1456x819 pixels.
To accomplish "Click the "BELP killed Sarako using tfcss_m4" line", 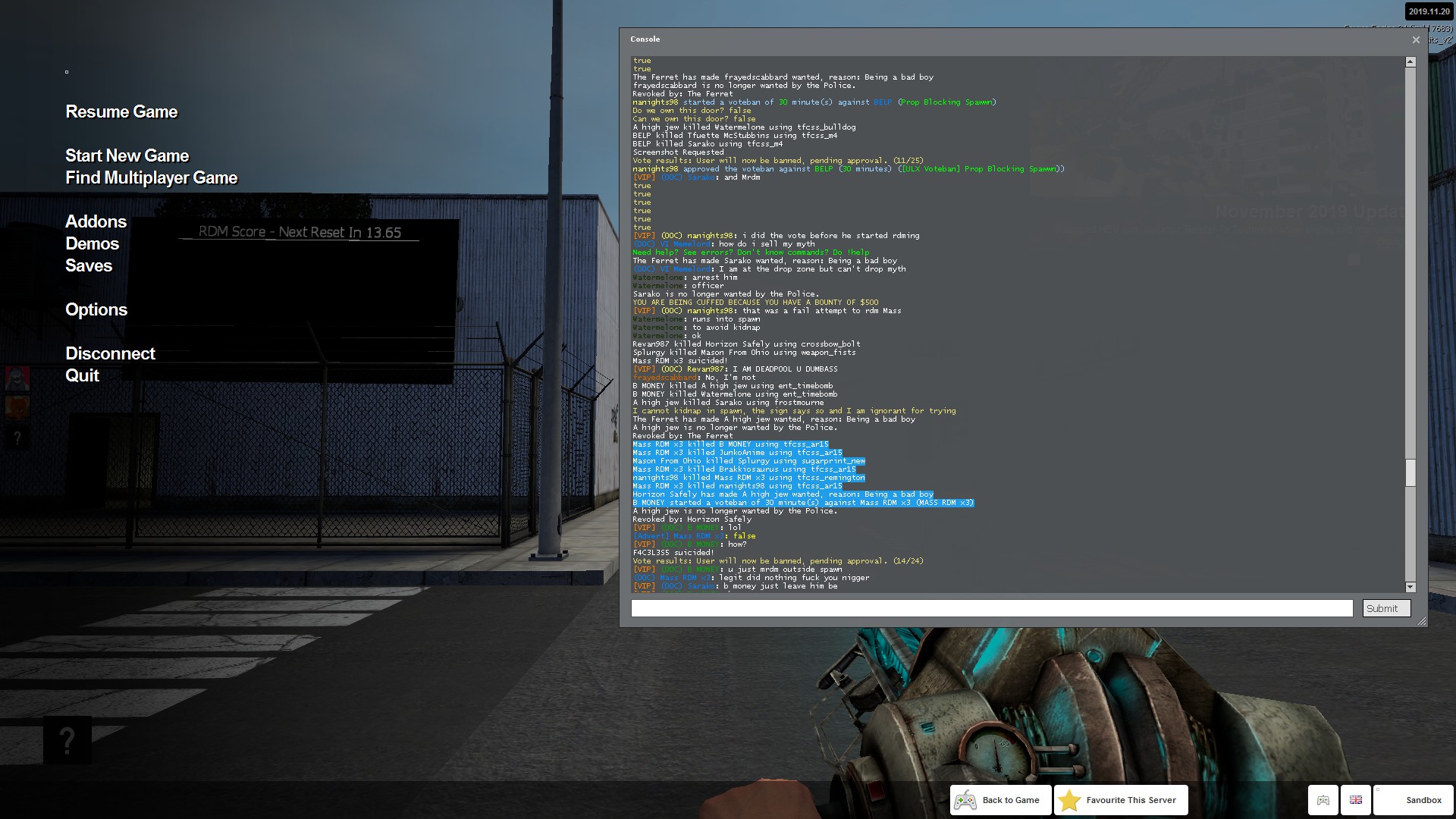I will [x=708, y=144].
